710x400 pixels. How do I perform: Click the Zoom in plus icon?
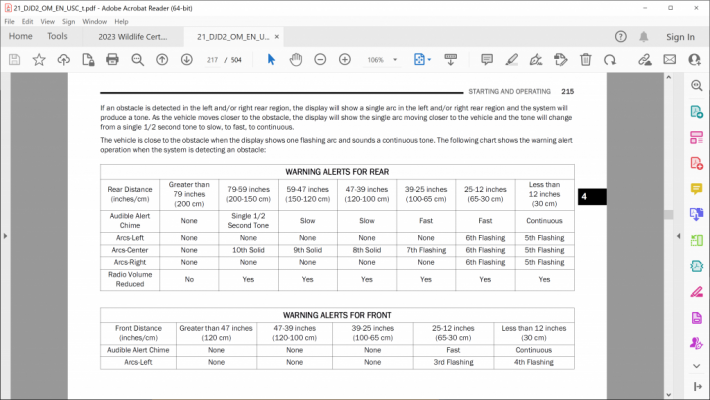(x=345, y=59)
